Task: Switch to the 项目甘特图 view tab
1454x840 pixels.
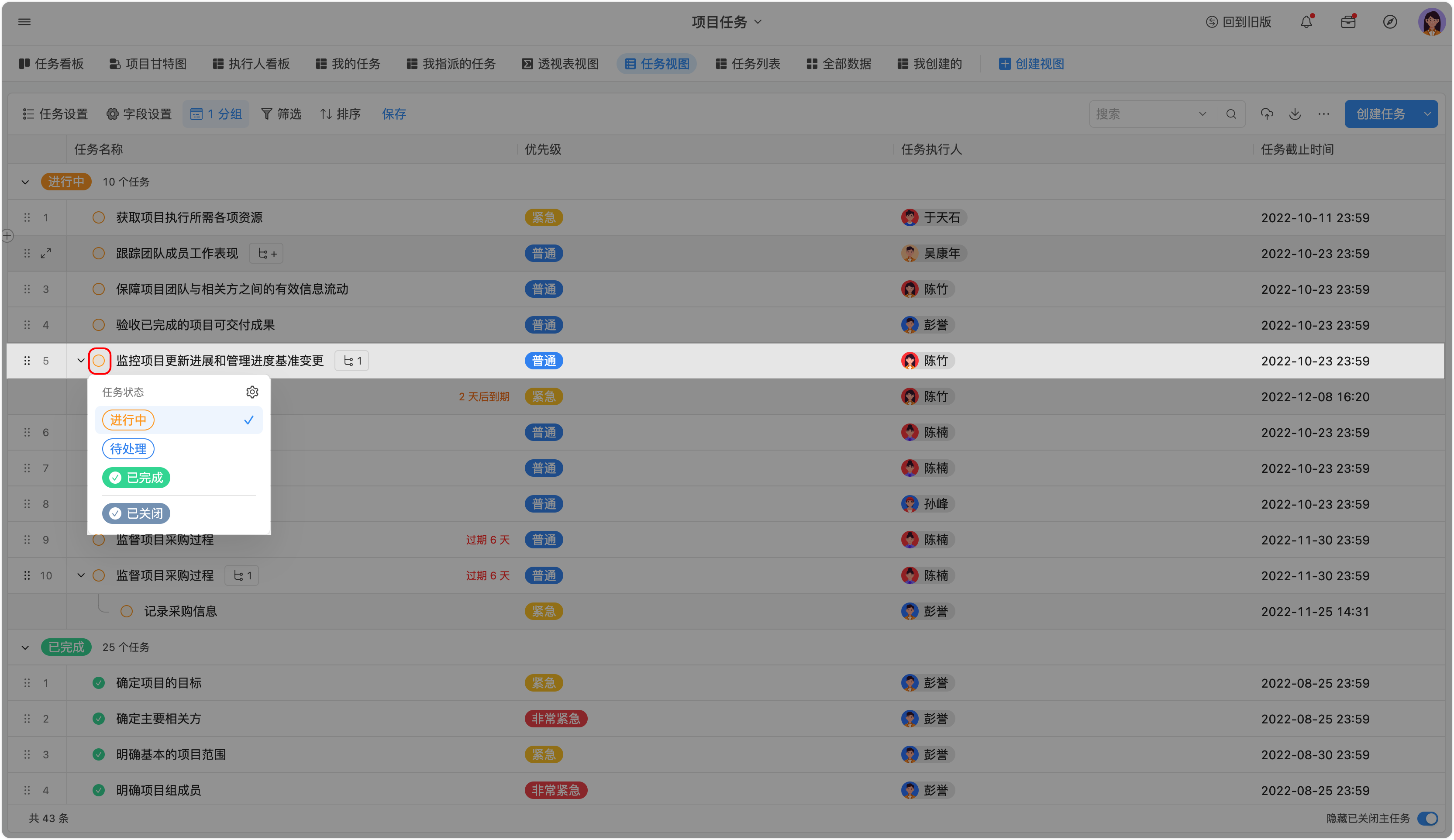Action: click(x=148, y=64)
